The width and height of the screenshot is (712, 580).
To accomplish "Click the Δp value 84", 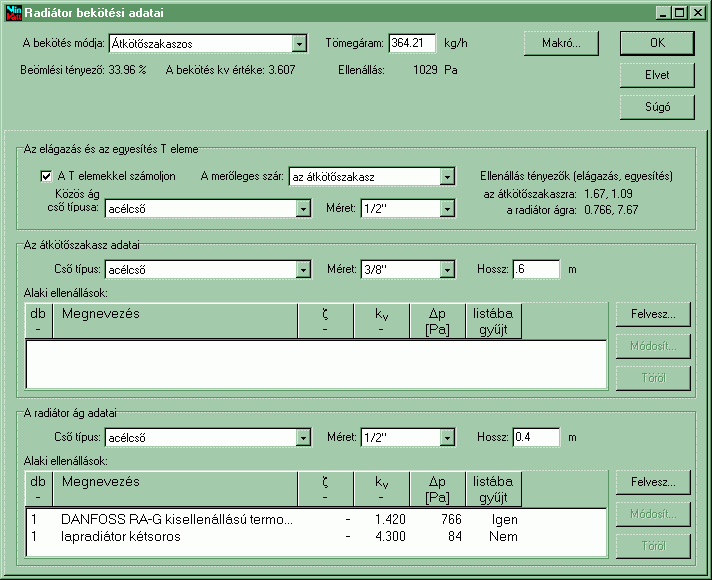I will [x=455, y=536].
